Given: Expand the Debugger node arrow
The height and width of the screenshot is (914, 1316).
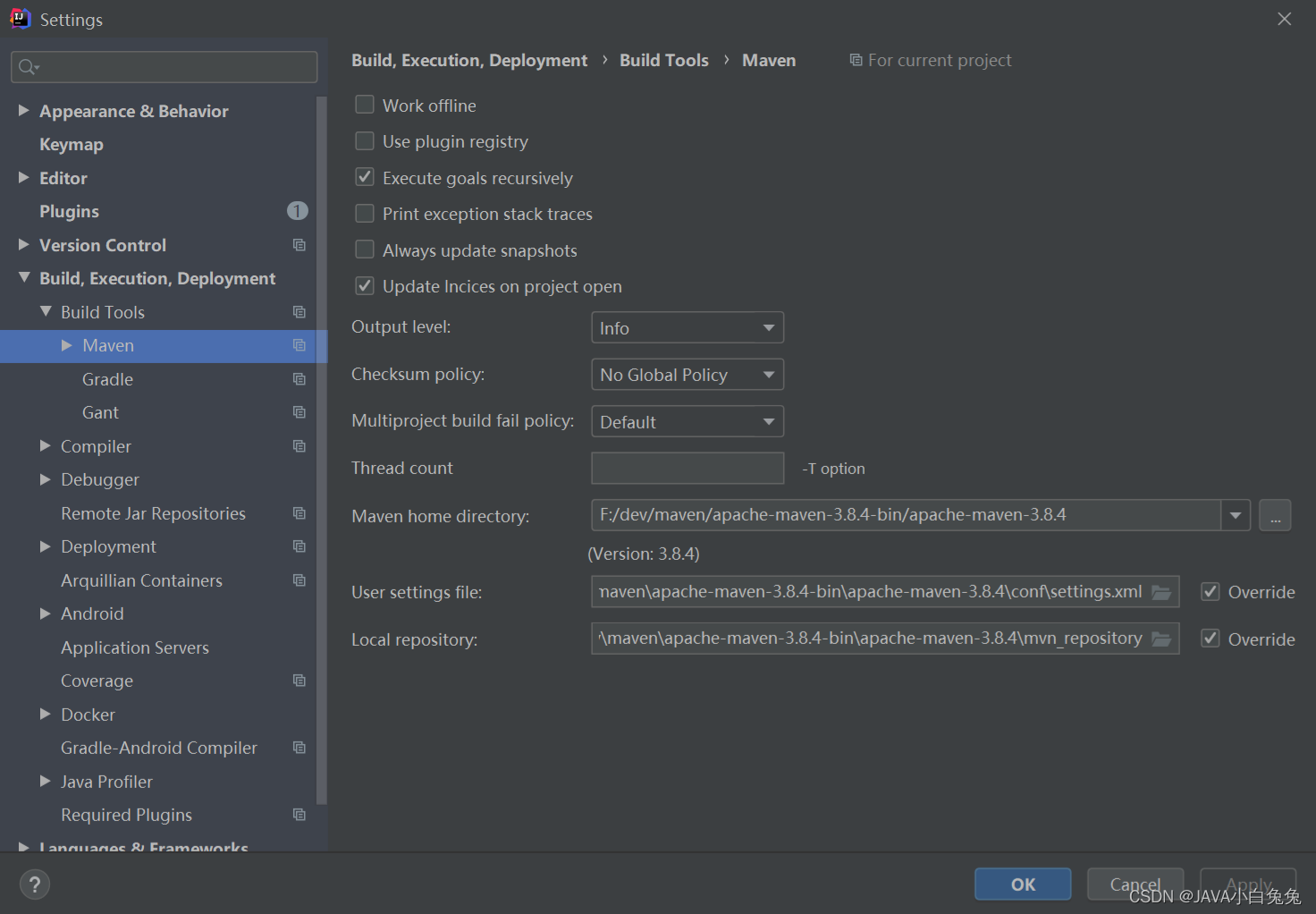Looking at the screenshot, I should click(x=46, y=479).
